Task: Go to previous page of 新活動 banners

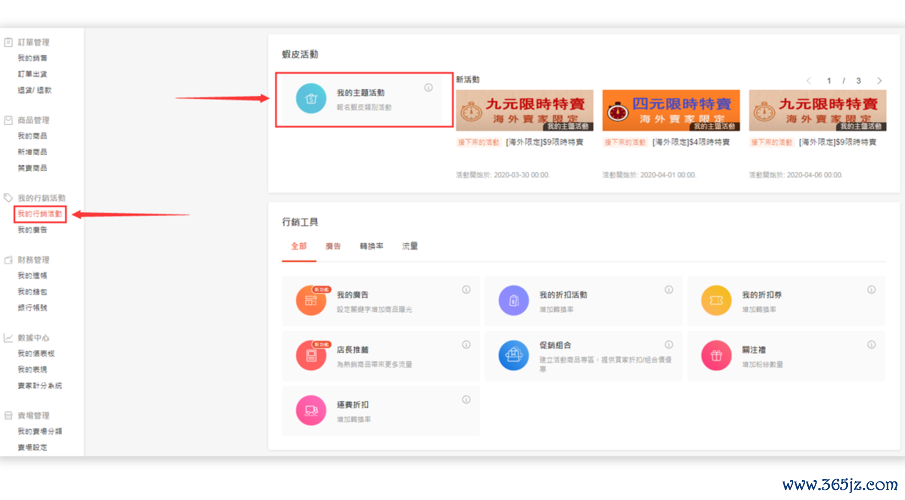Action: point(809,81)
